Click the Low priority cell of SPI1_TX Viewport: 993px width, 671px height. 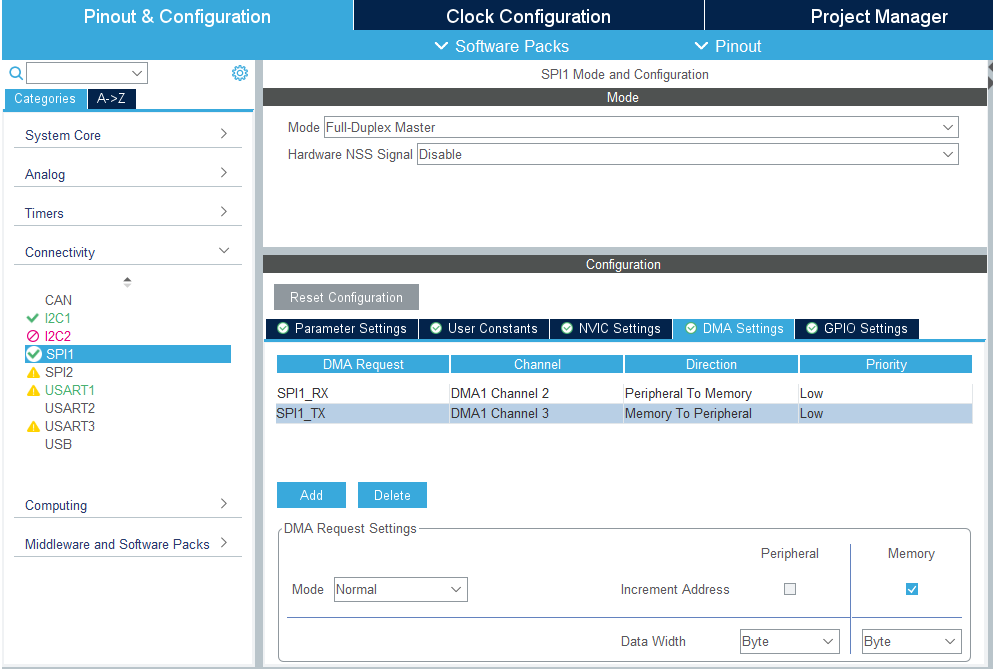[885, 414]
